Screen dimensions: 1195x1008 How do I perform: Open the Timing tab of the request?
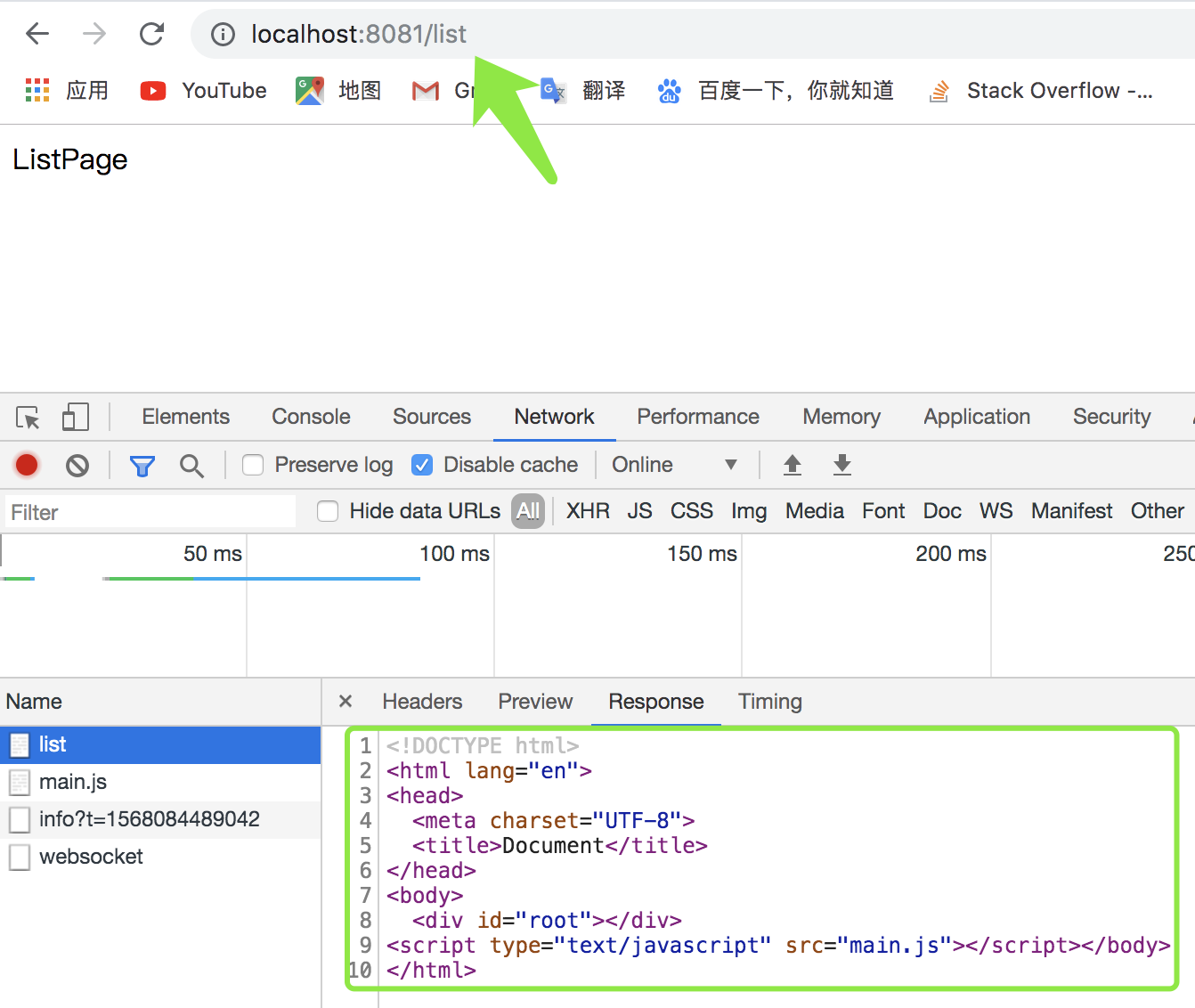770,702
